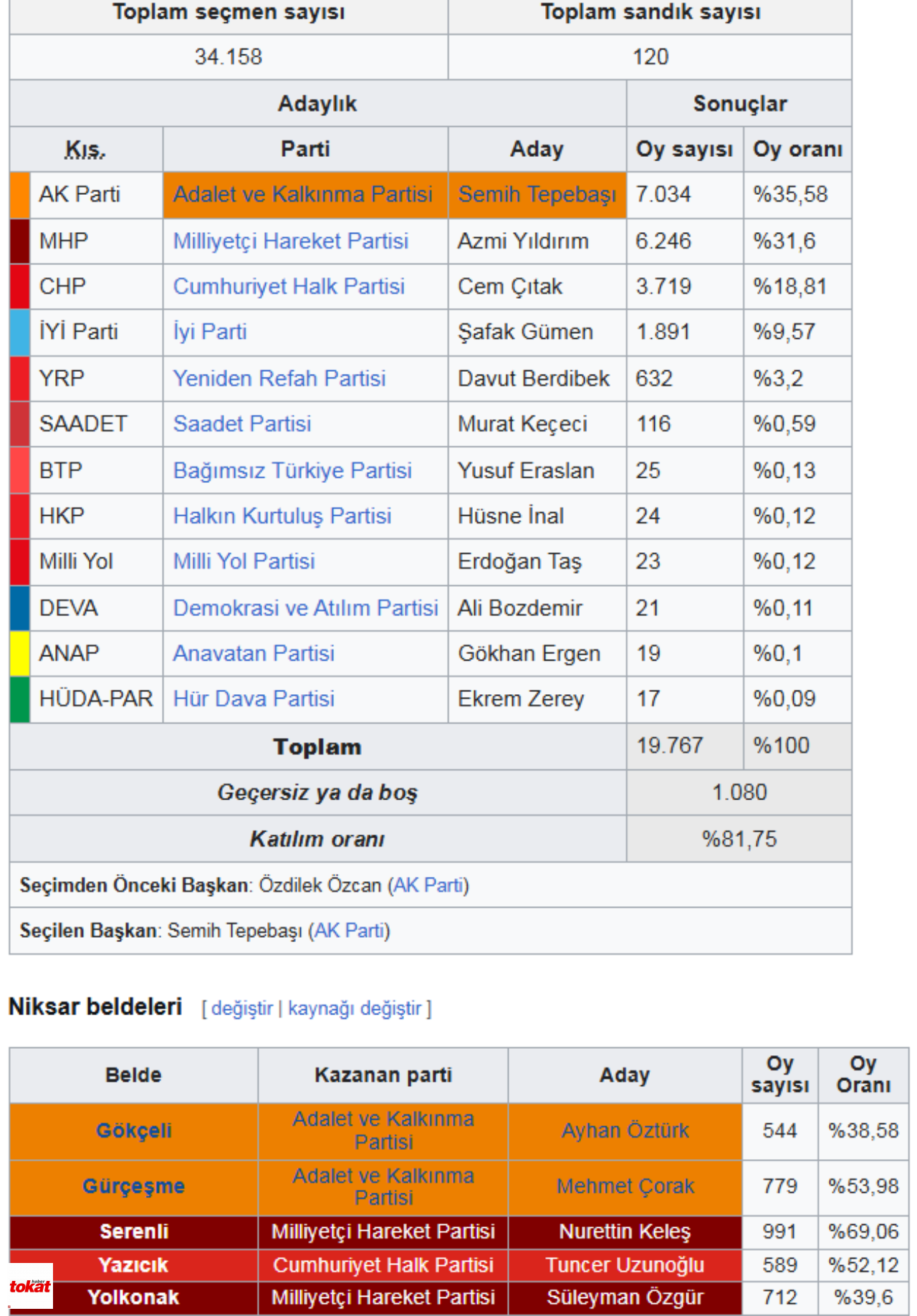The image size is (917, 1316).
Task: Click the İyi Parti link
Action: [210, 332]
